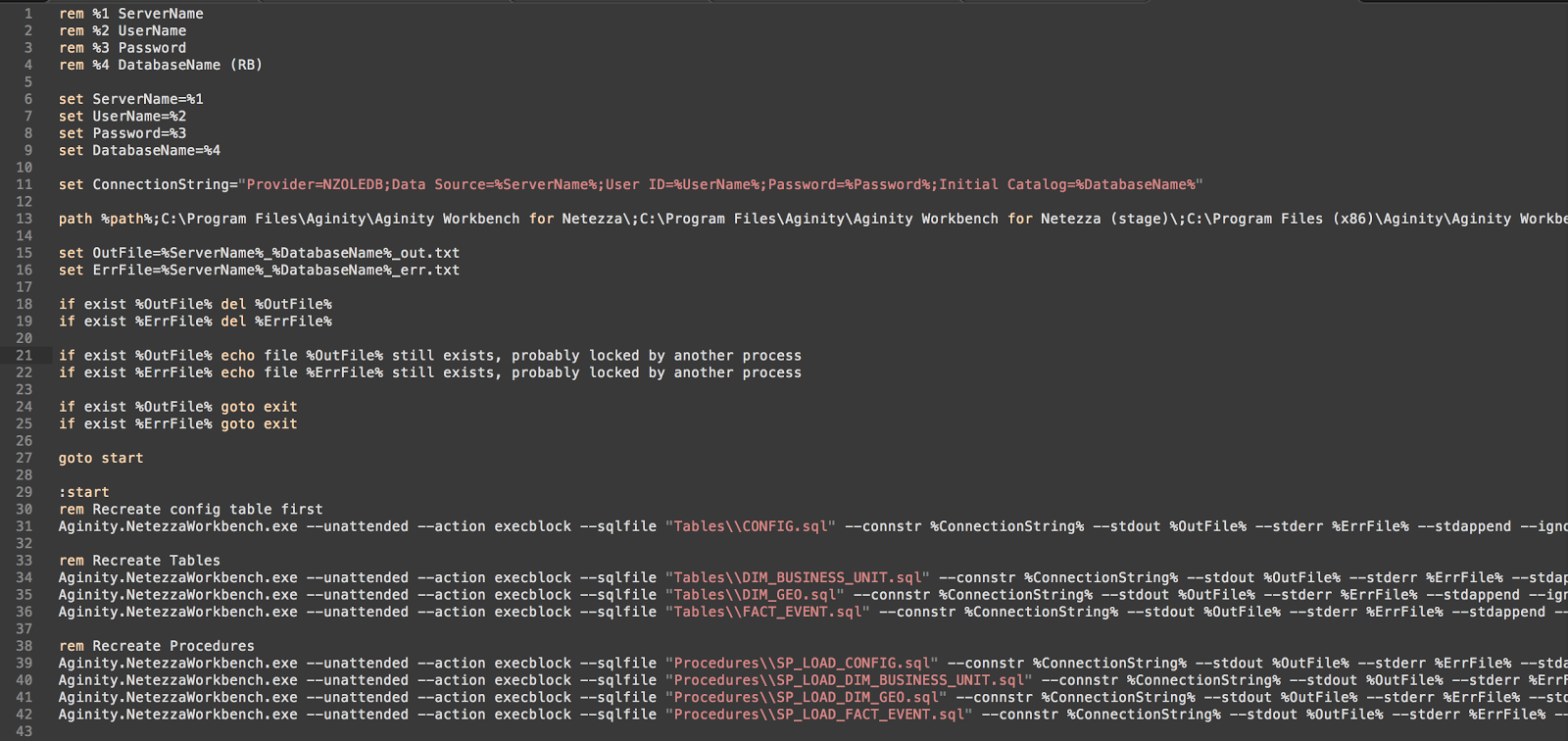Click the 'rem Recreate Tables' comment
1568x741 pixels.
pos(139,561)
